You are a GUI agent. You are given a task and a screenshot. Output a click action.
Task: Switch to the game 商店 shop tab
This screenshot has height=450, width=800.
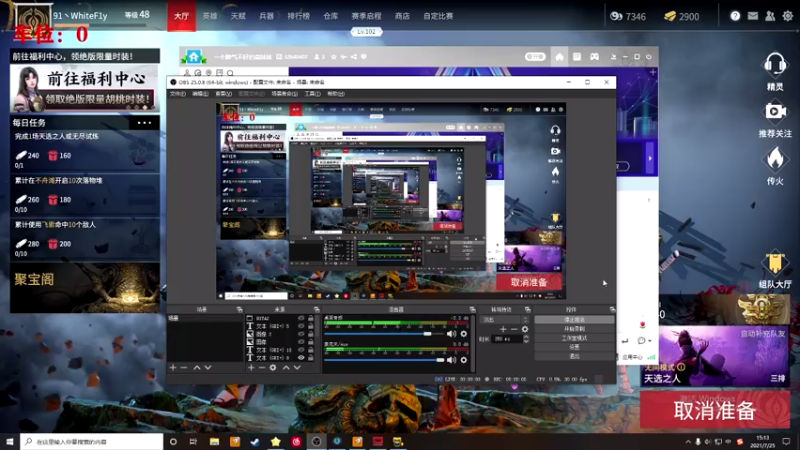[402, 16]
